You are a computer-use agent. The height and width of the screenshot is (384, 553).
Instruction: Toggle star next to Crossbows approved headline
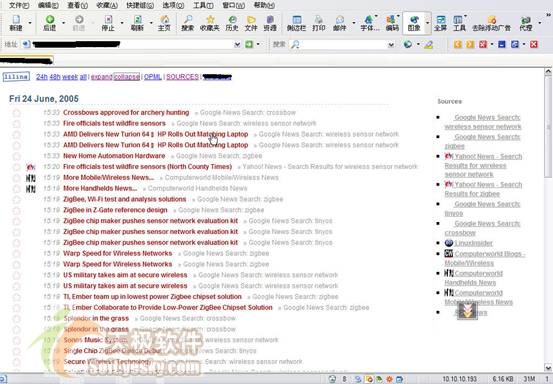click(16, 113)
